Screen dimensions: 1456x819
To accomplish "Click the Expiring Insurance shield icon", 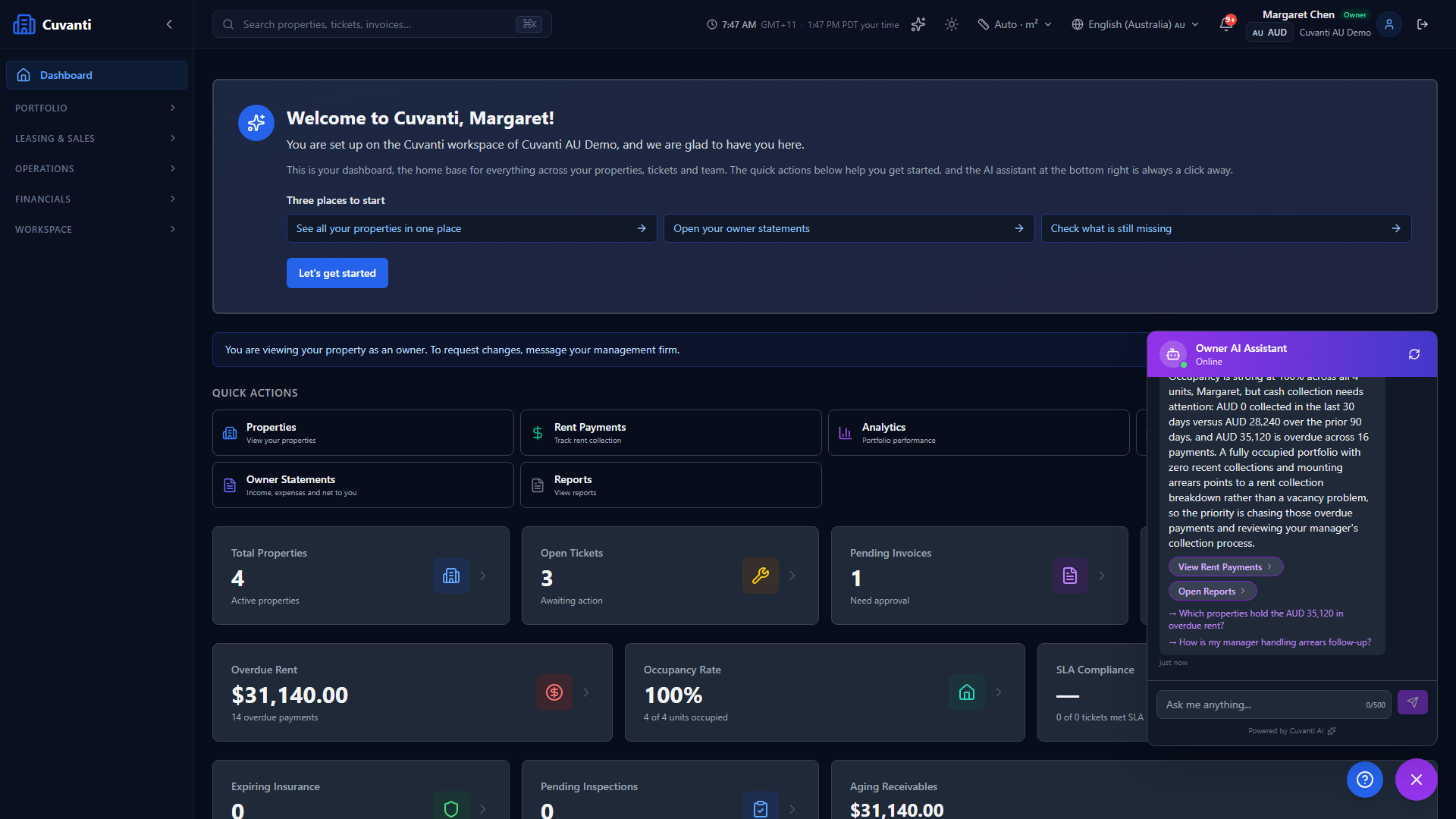I will [x=451, y=808].
